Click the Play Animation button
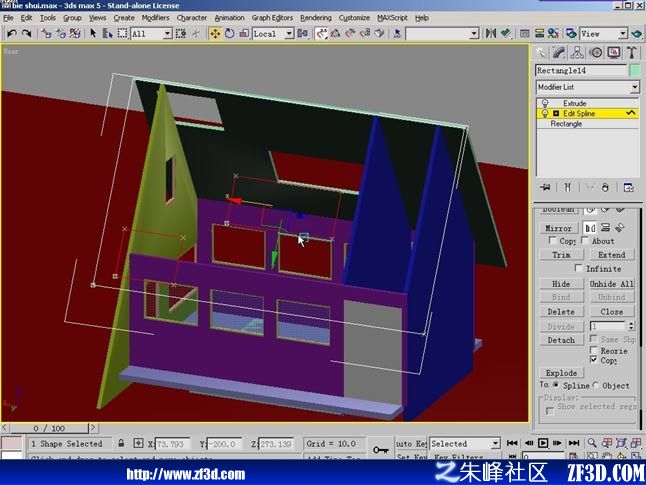Image resolution: width=646 pixels, height=485 pixels. pyautogui.click(x=543, y=443)
